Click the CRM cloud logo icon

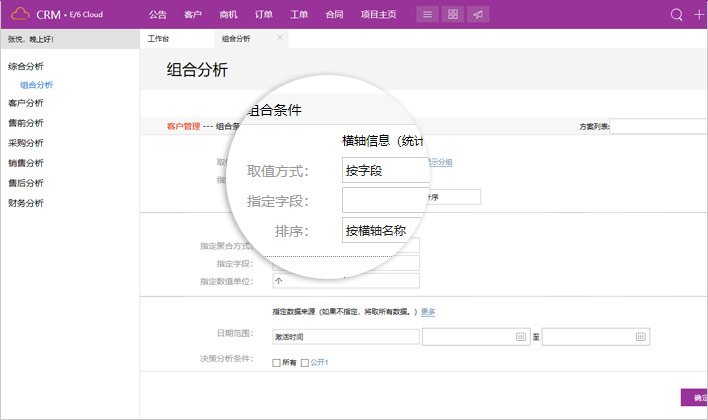(x=19, y=14)
